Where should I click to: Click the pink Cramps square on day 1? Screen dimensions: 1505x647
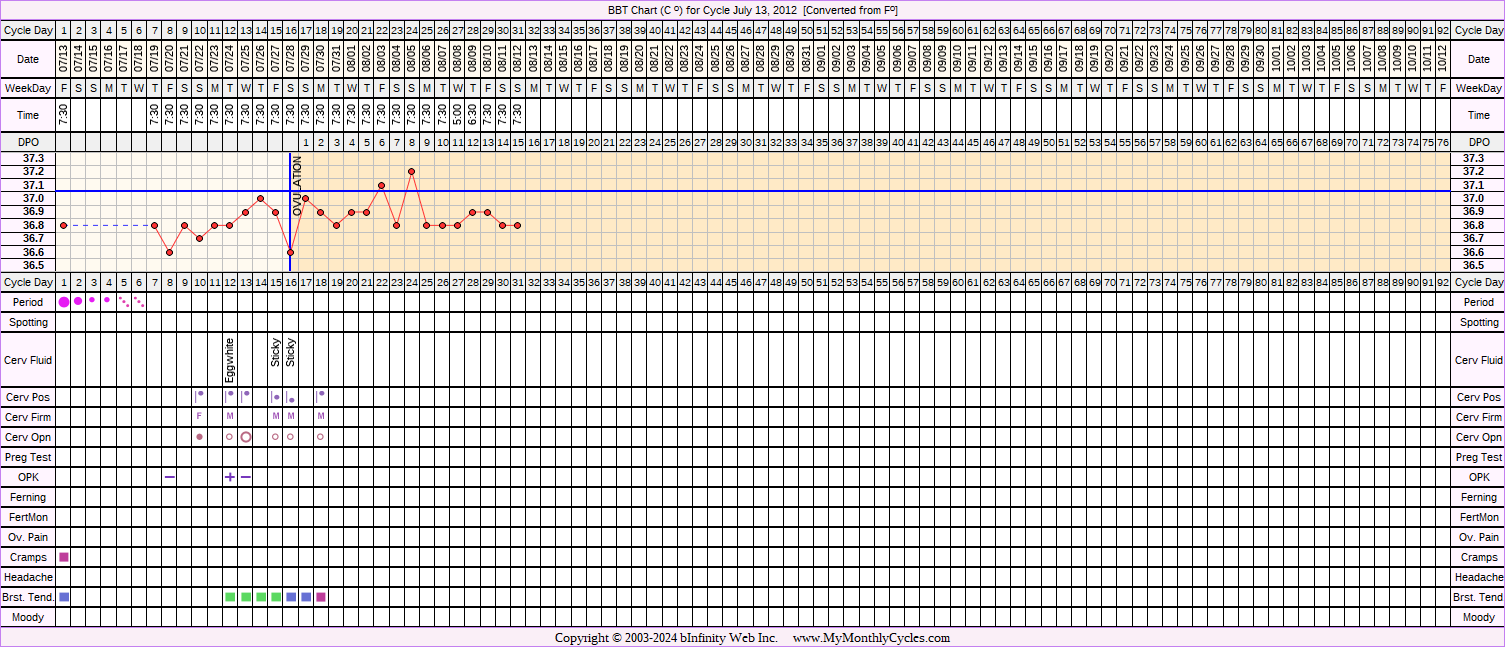[x=64, y=557]
